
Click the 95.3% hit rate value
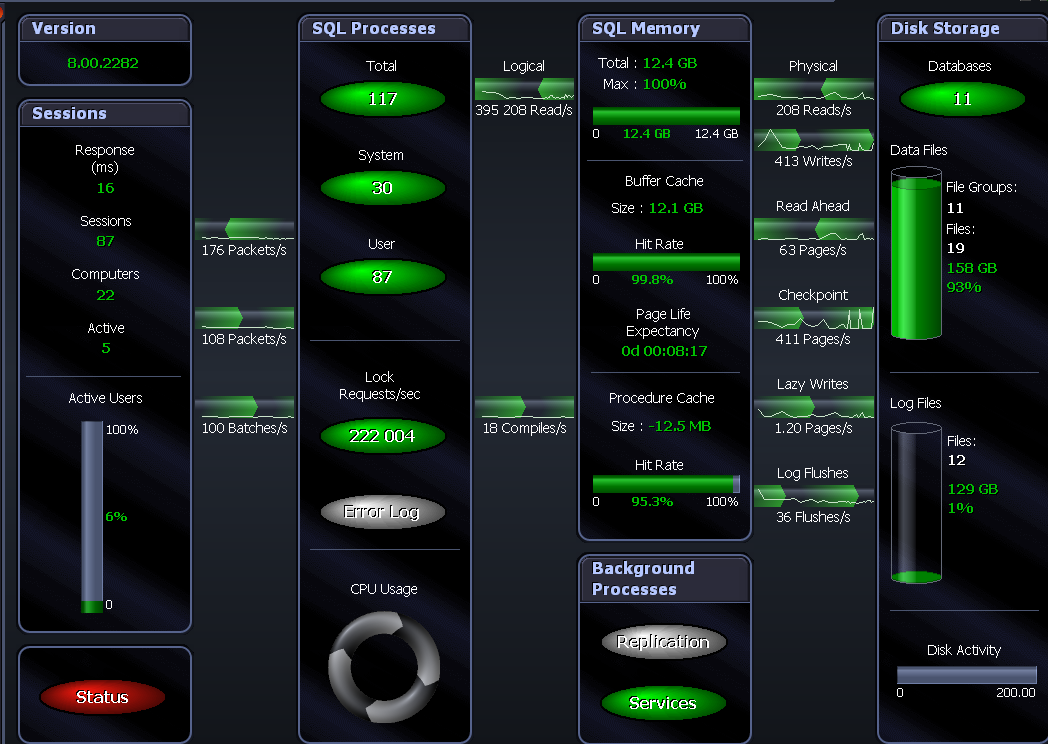point(652,501)
